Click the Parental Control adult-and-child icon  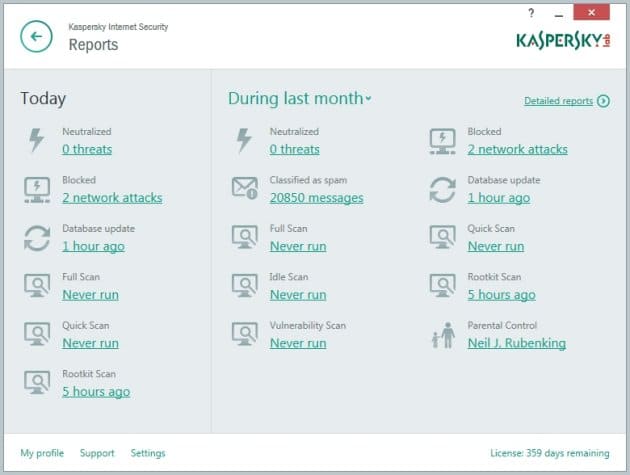click(x=443, y=335)
